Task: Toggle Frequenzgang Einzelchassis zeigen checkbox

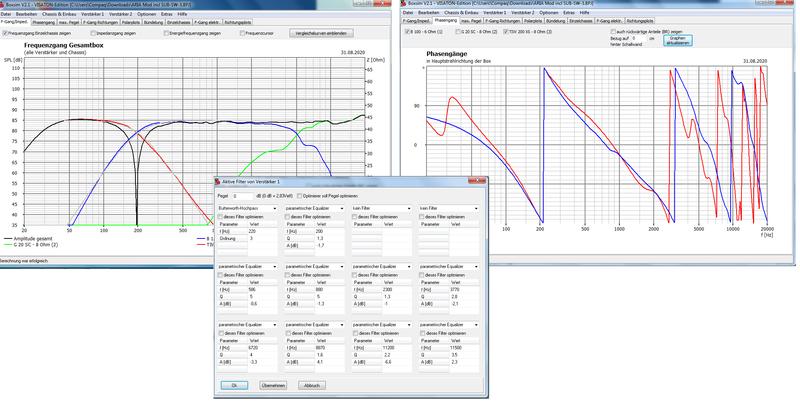Action: [5, 31]
